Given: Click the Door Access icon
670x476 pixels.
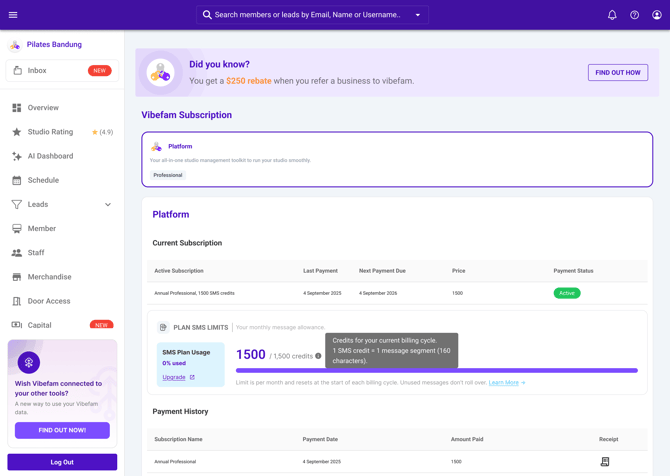Looking at the screenshot, I should click(17, 301).
